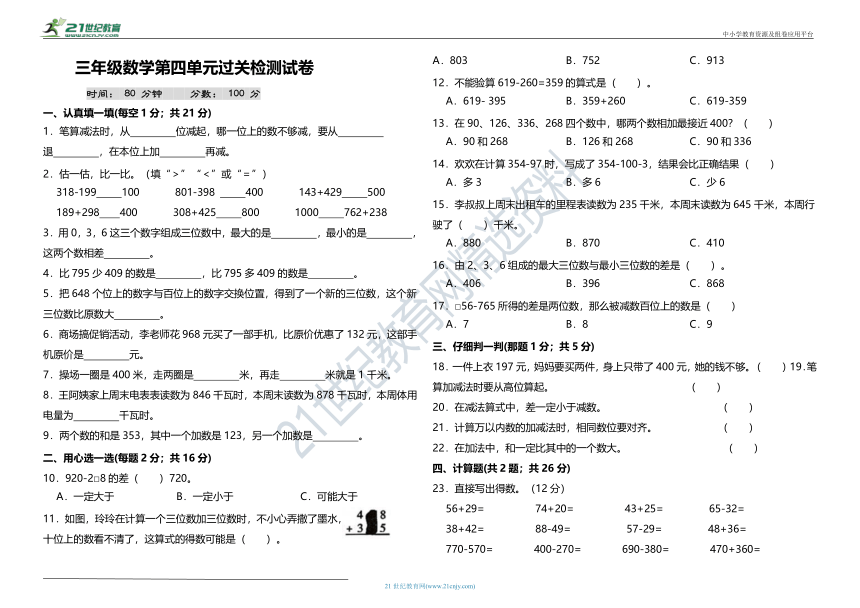Select option "B. 752"
Image resolution: width=860 pixels, height=608 pixels.
(x=583, y=60)
